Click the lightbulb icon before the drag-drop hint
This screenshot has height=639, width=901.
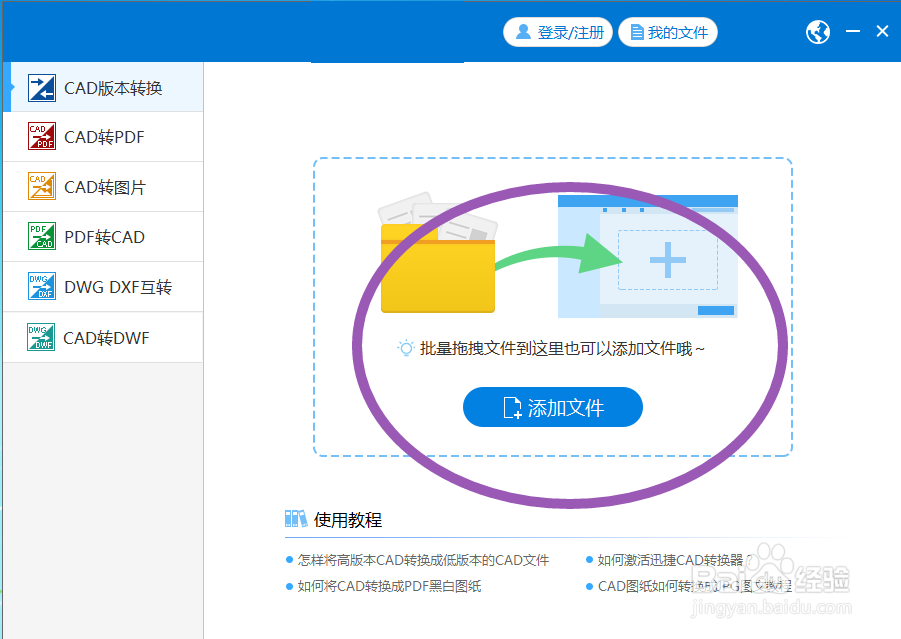(x=405, y=346)
